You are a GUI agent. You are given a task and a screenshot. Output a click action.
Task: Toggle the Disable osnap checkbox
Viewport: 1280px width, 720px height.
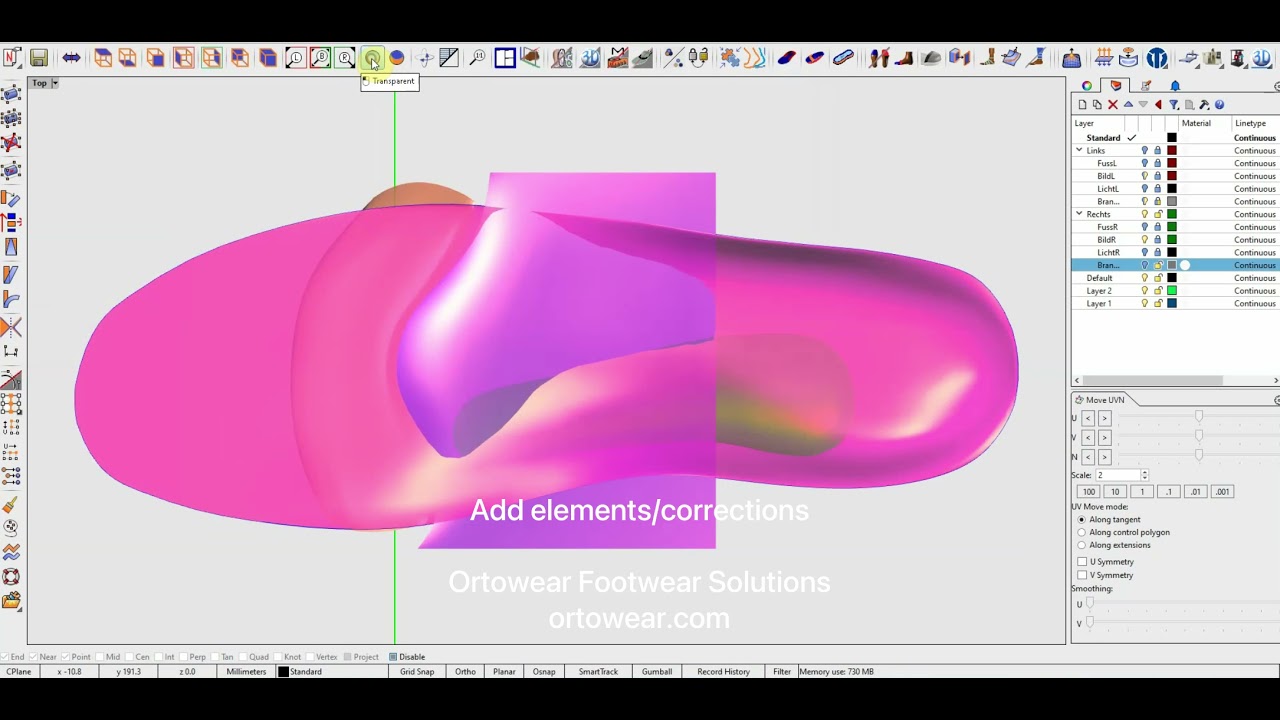[x=393, y=657]
